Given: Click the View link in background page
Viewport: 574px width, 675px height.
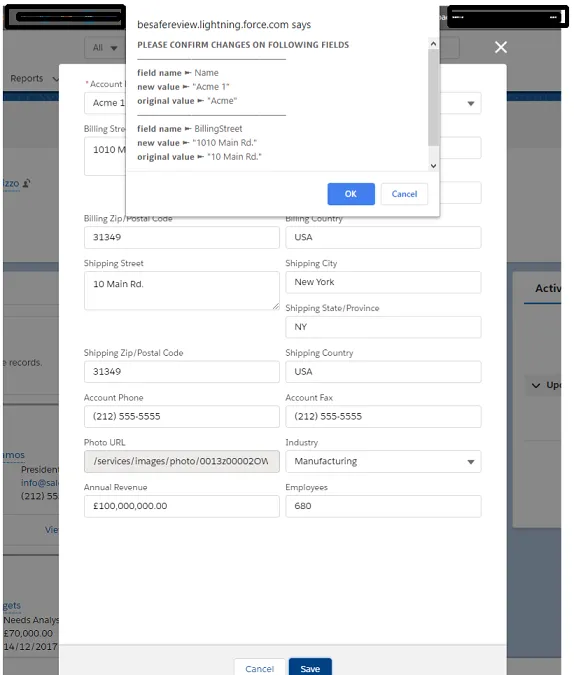Looking at the screenshot, I should 52,530.
